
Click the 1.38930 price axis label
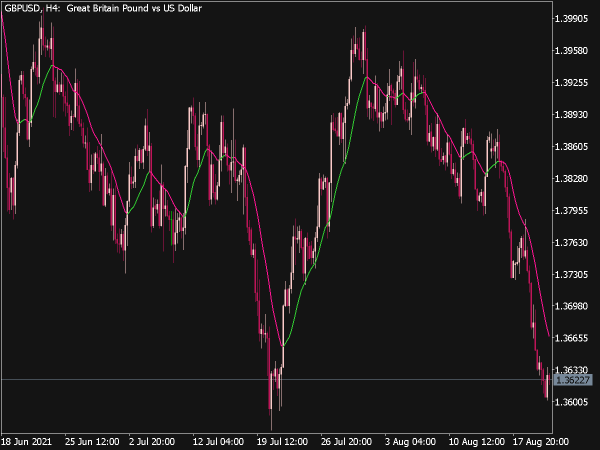point(571,114)
